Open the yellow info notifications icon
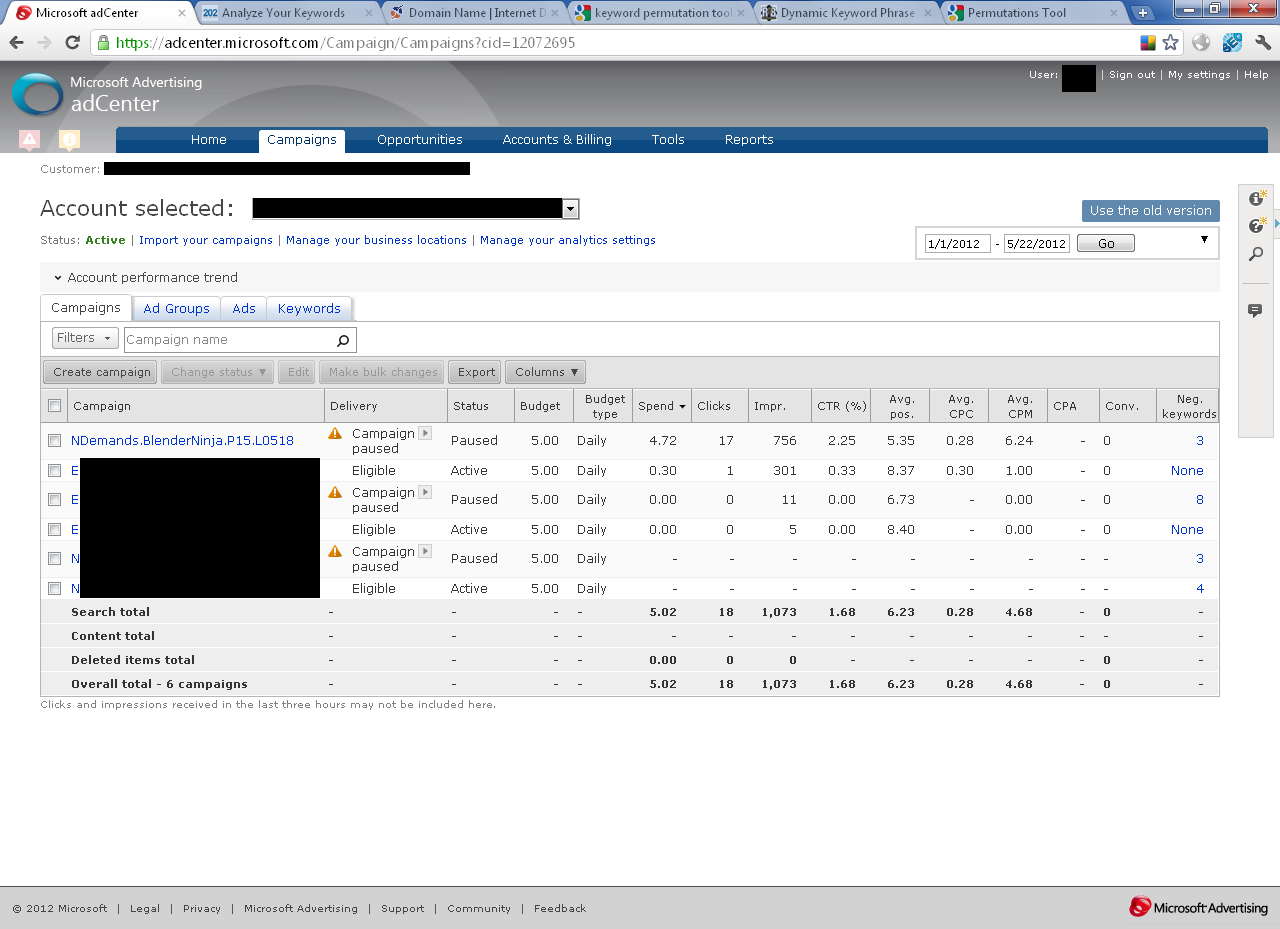This screenshot has height=929, width=1280. (x=69, y=140)
